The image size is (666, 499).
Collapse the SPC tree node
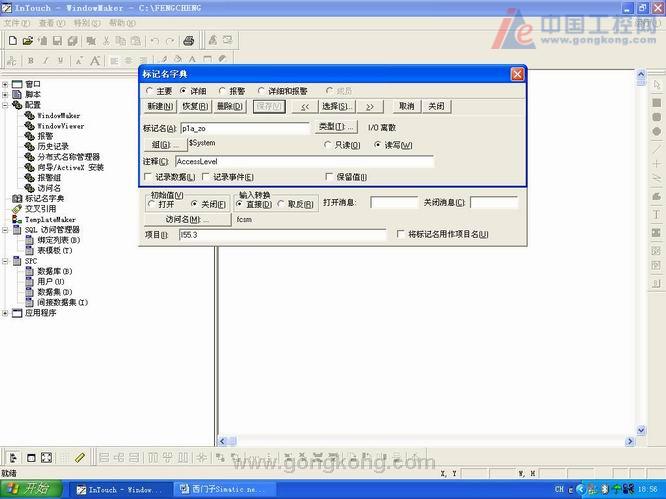pos(5,261)
